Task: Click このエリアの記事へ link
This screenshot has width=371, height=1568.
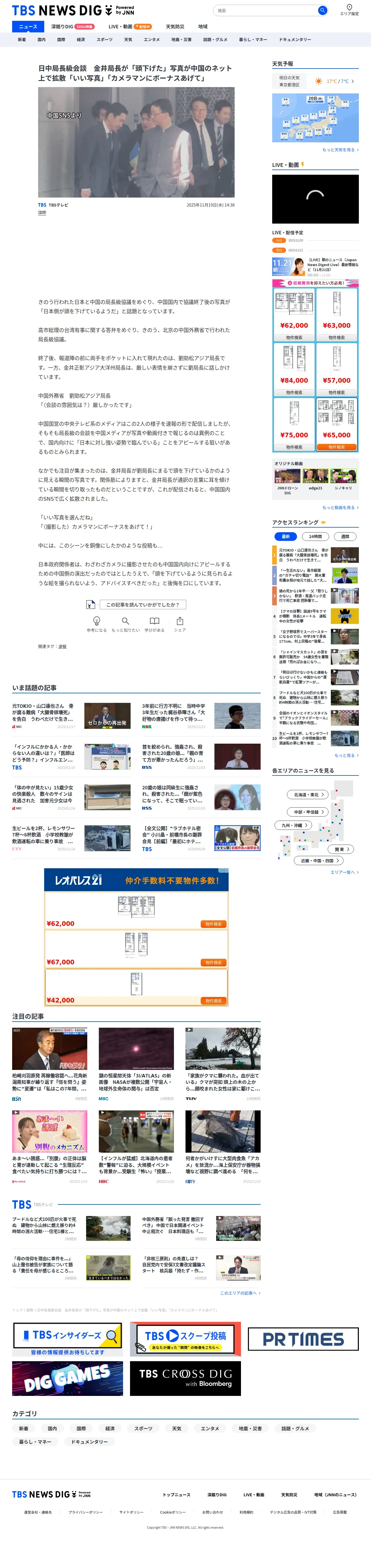Action: pos(240,1293)
